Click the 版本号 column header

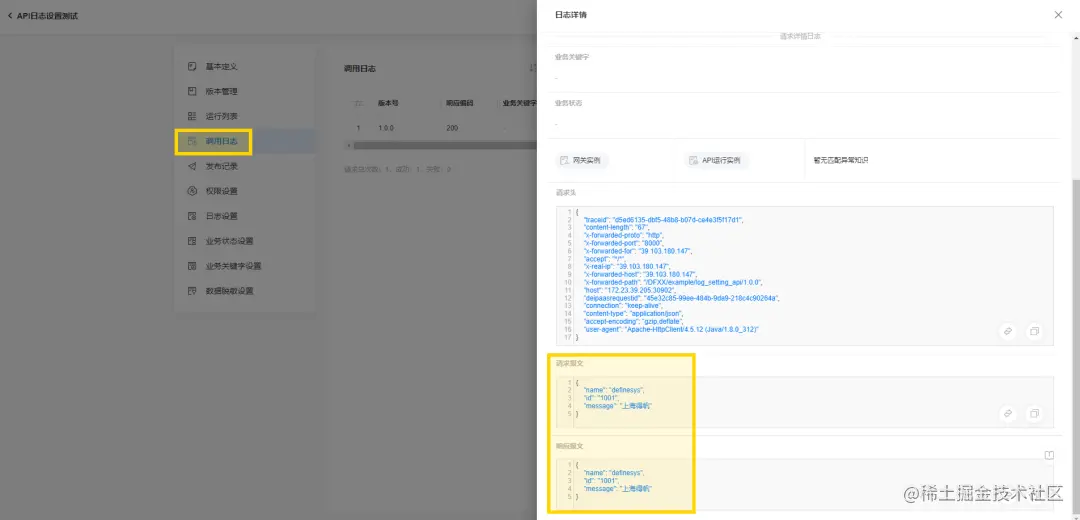click(x=388, y=103)
